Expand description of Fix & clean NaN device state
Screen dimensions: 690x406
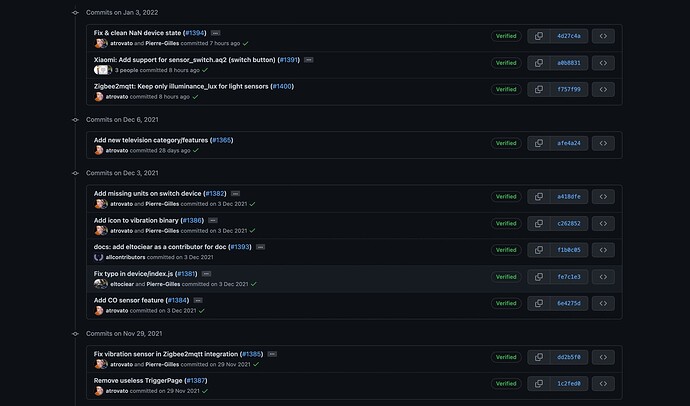pyautogui.click(x=215, y=33)
